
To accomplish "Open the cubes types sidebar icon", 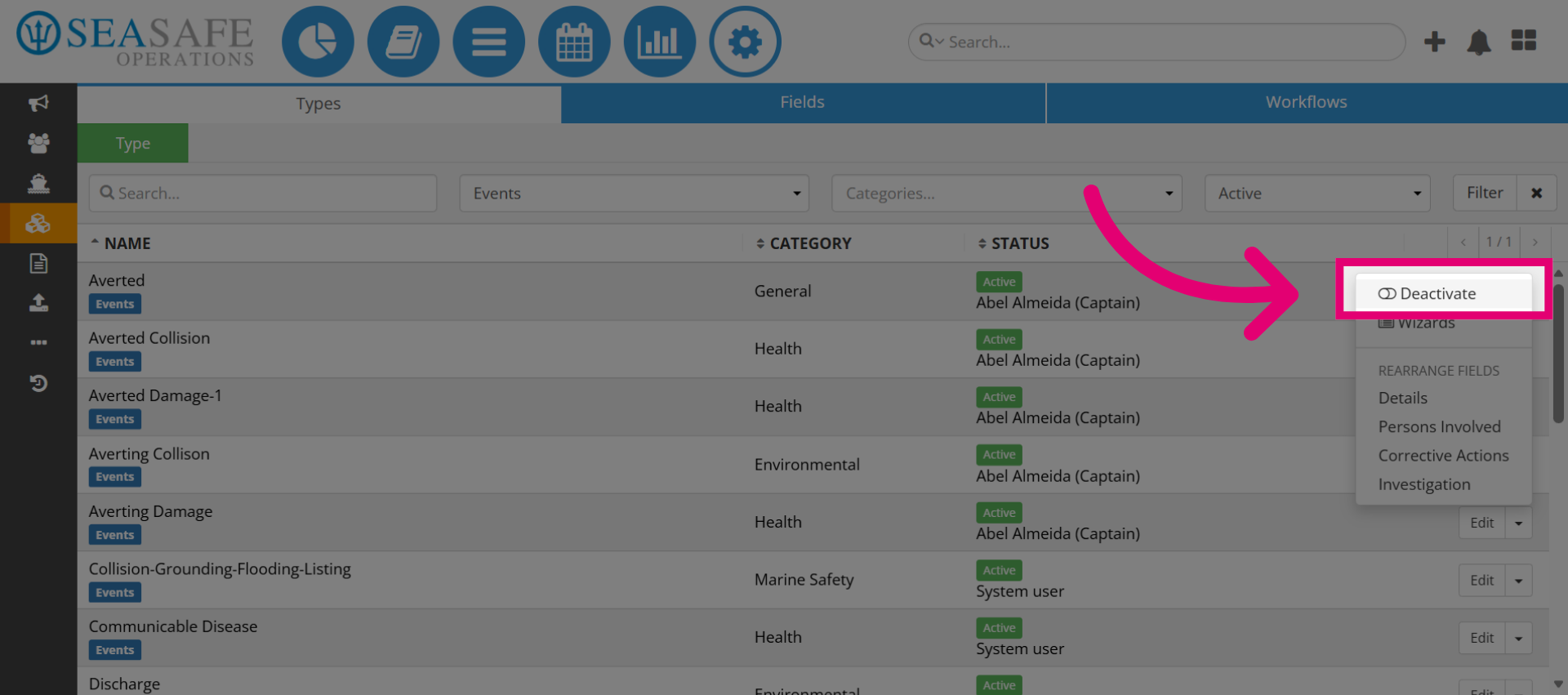I will coord(38,223).
